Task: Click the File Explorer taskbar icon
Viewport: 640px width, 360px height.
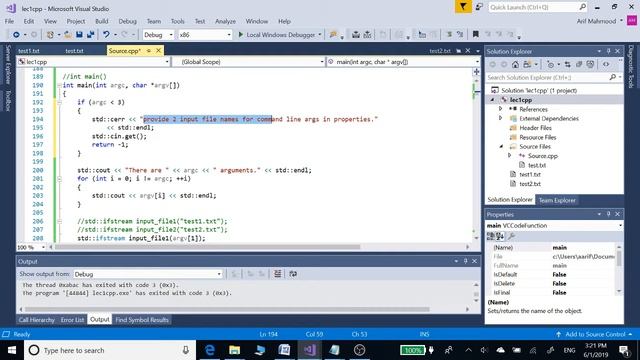Action: click(x=234, y=350)
